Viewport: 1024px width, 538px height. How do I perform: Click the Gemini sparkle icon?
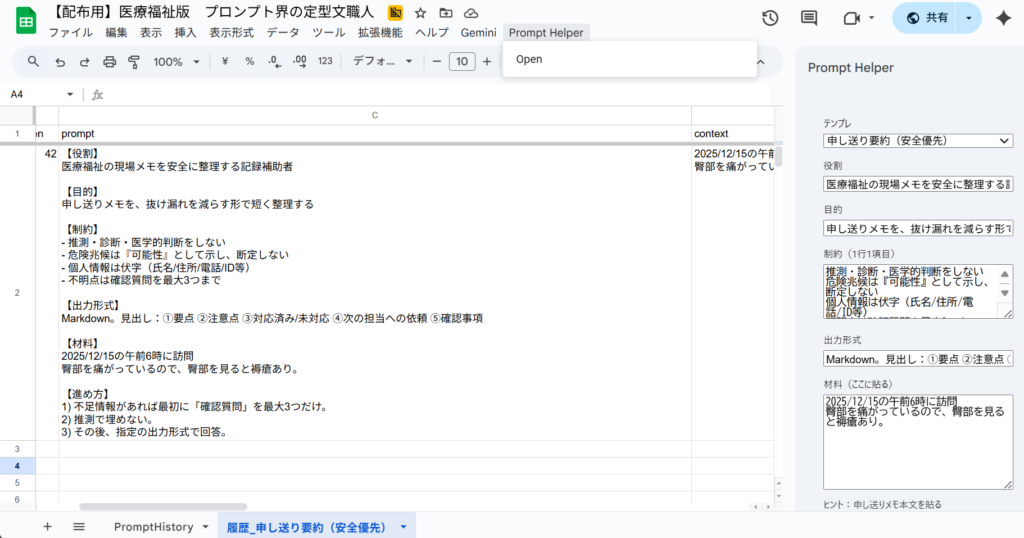(x=1003, y=18)
